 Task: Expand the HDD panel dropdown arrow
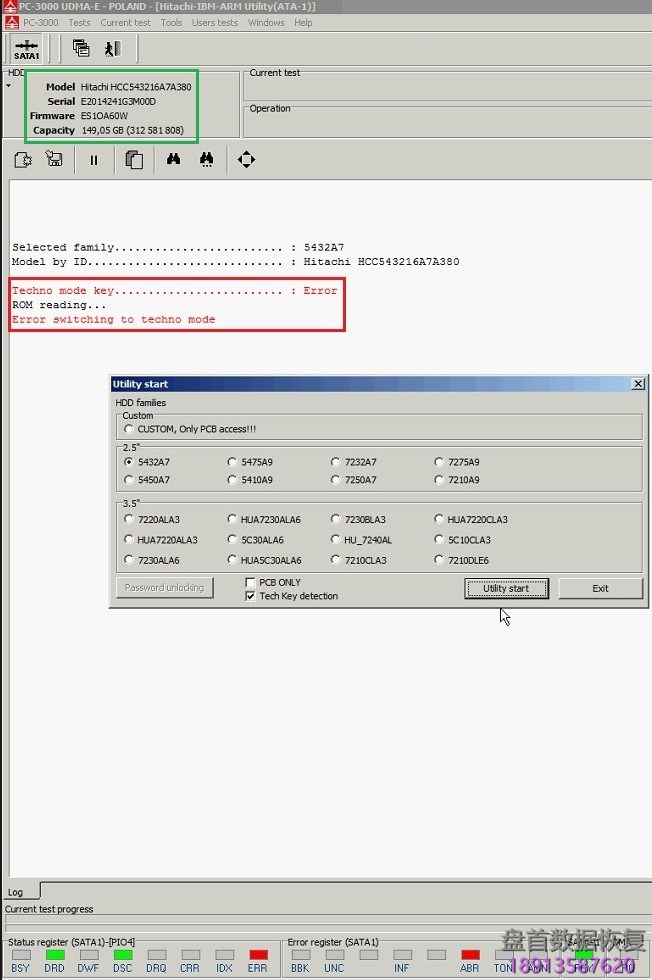(9, 85)
